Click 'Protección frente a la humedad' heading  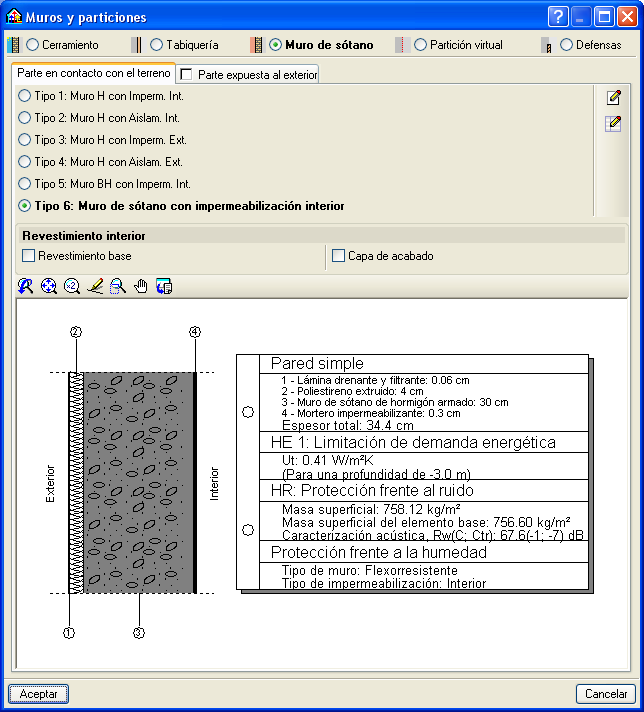(x=379, y=552)
